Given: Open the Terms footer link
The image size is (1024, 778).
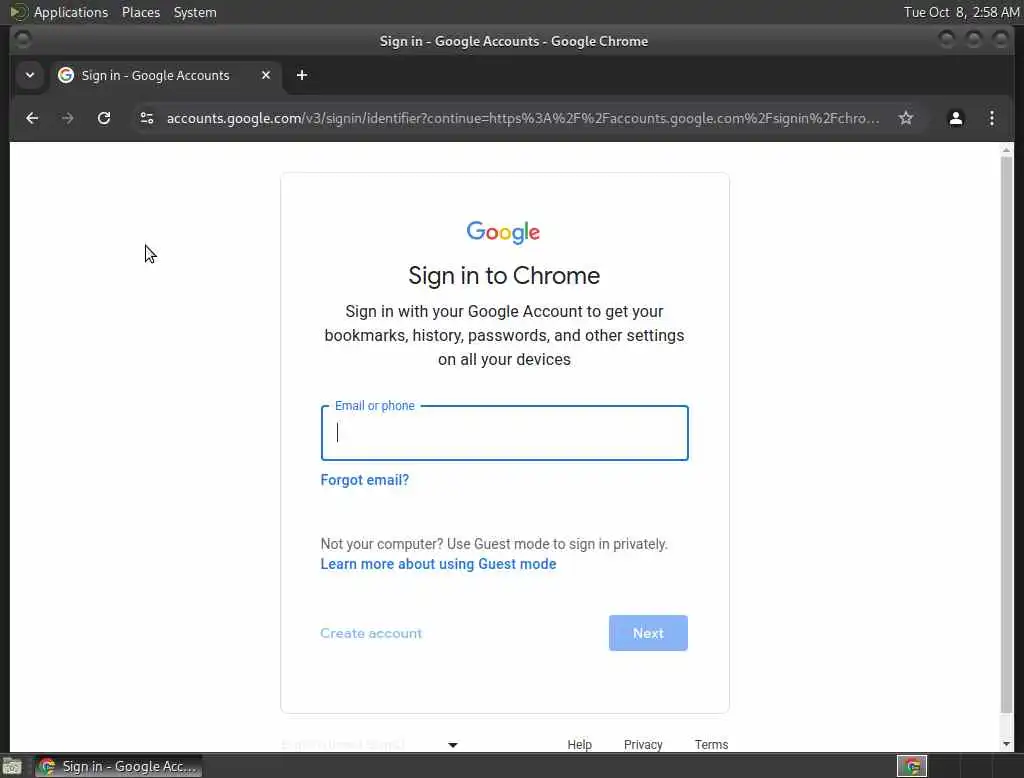Looking at the screenshot, I should tap(711, 745).
